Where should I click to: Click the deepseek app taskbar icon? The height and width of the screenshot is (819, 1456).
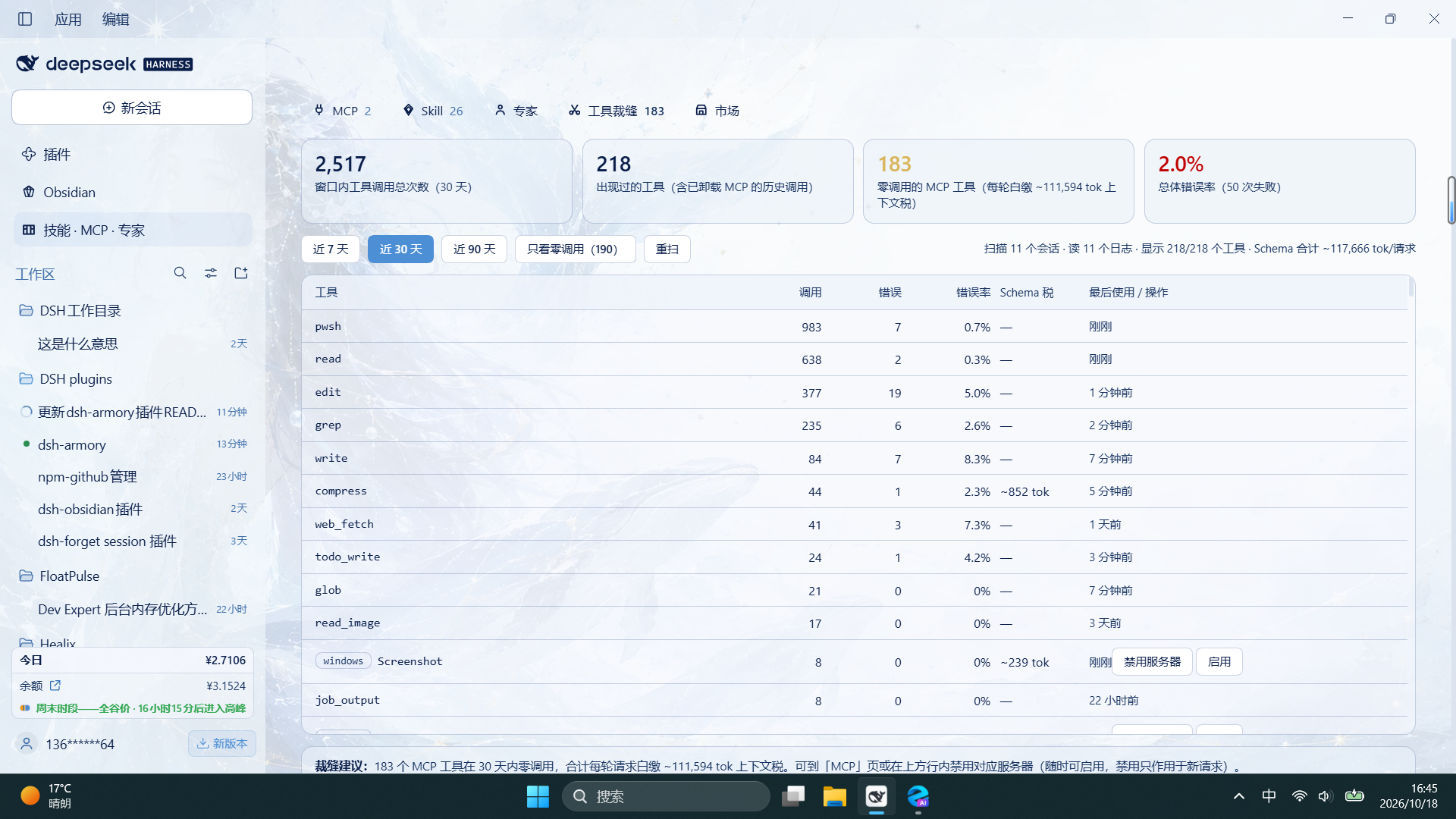[877, 796]
